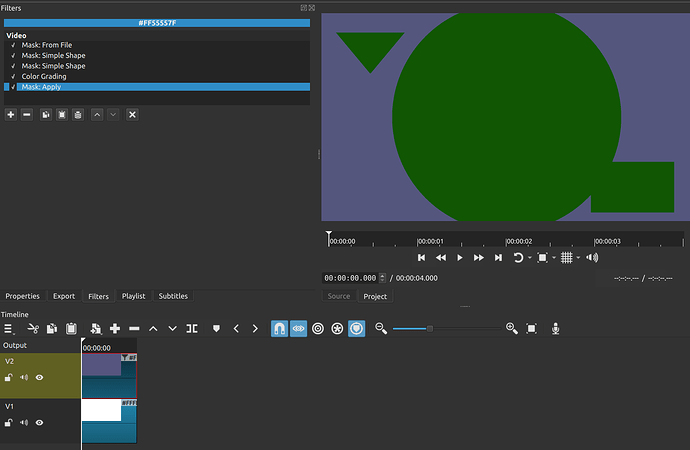Toggle zoom fit in player
The height and width of the screenshot is (450, 690).
(543, 258)
